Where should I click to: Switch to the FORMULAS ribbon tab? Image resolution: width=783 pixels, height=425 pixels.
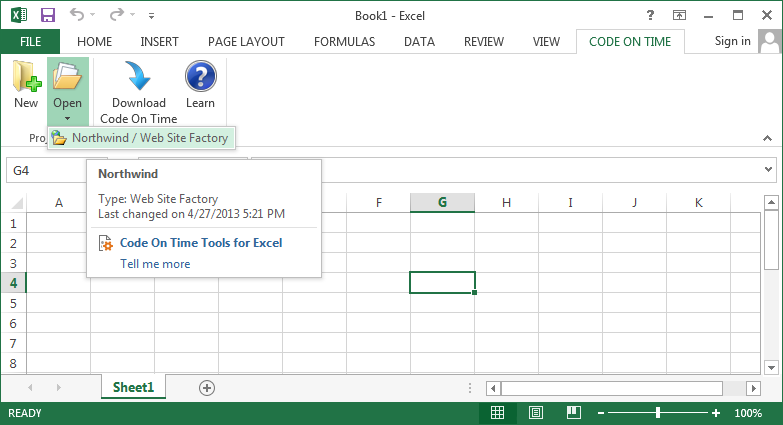(x=344, y=41)
